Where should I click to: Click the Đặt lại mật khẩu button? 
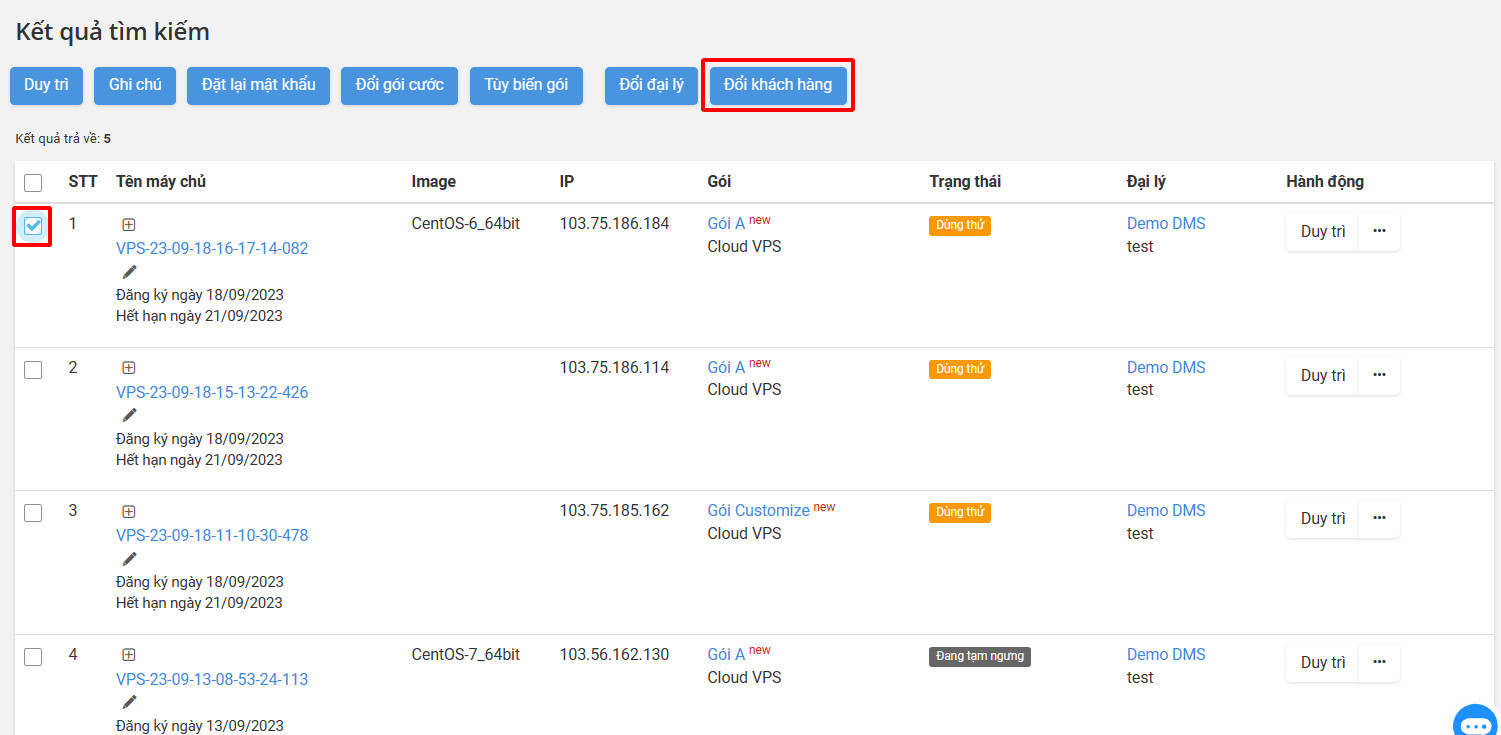(x=259, y=85)
